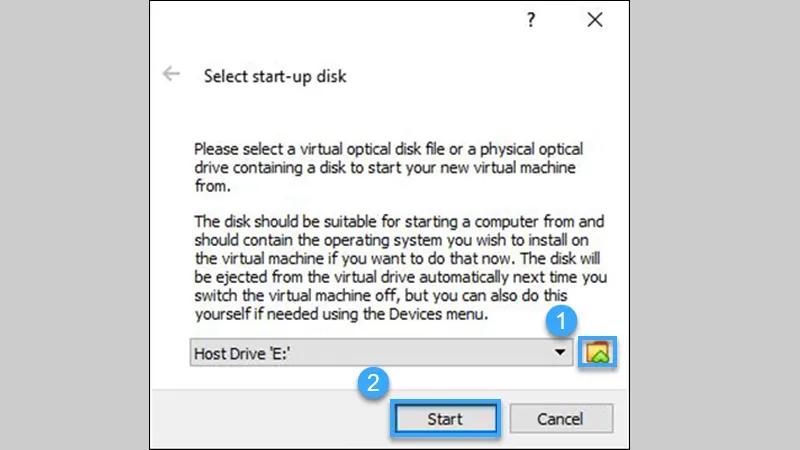
Task: Close the Select start-up disk dialog
Action: click(x=595, y=20)
